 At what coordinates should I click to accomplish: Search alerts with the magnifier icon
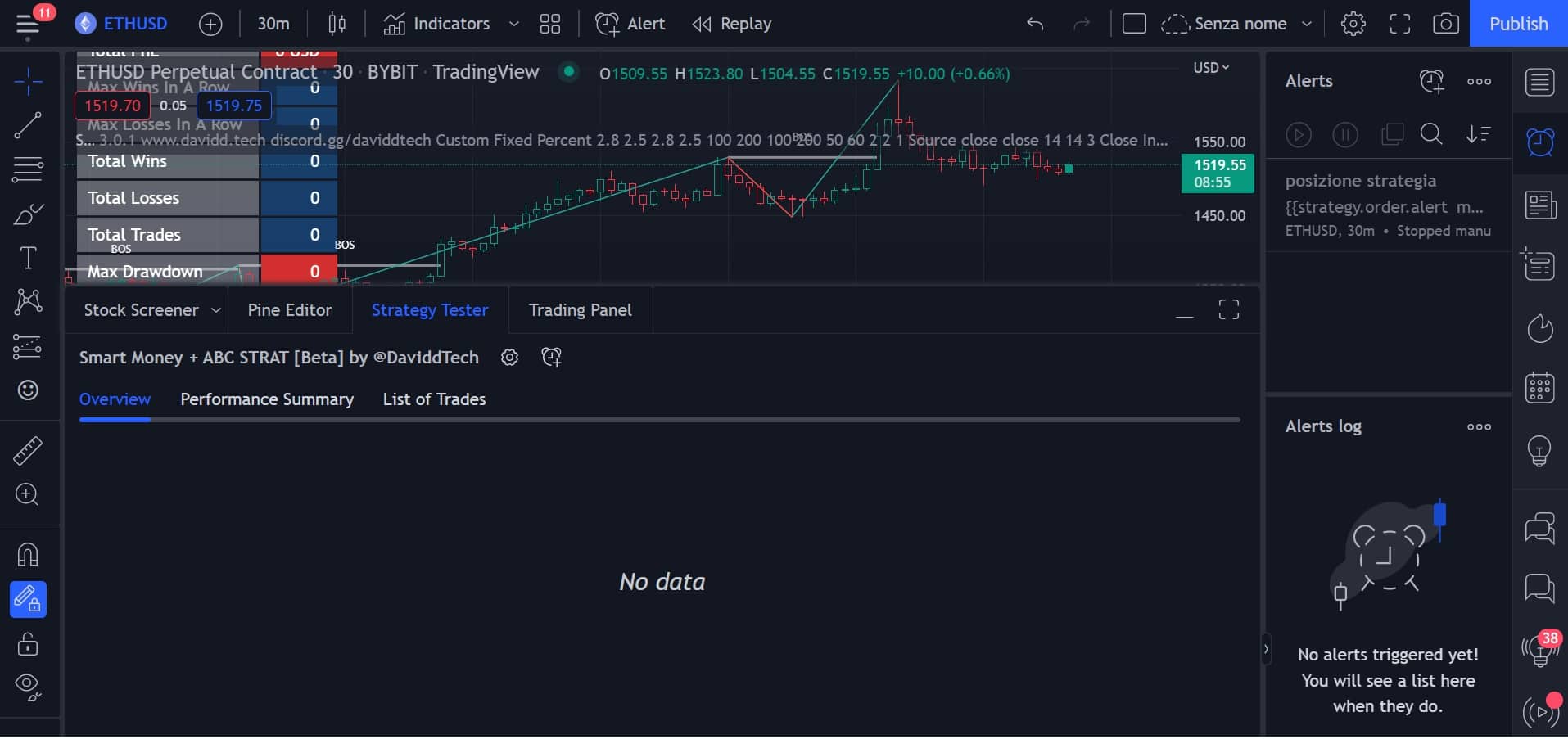pos(1431,134)
